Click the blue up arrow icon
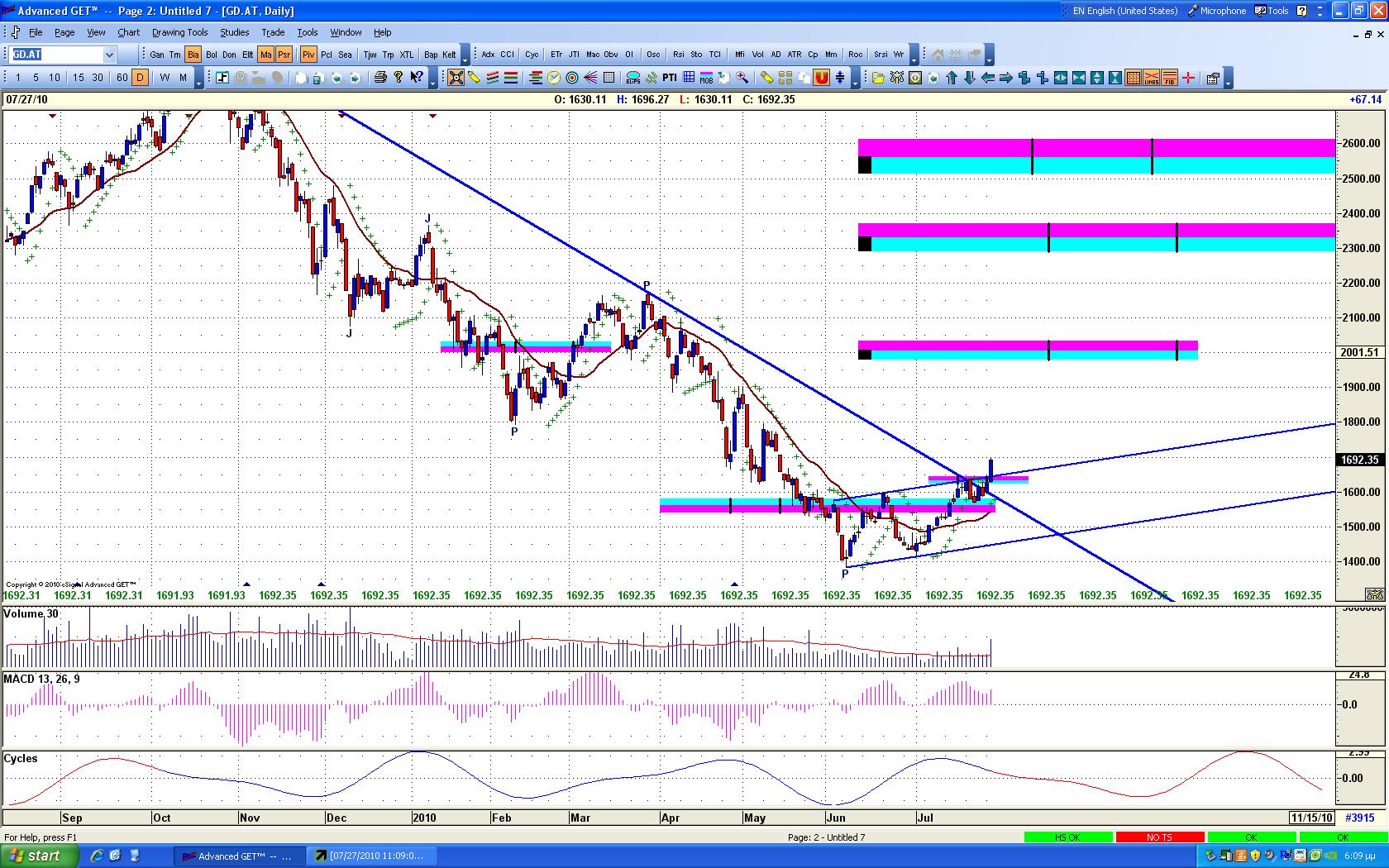Screen dimensions: 1389x868 tap(952, 78)
